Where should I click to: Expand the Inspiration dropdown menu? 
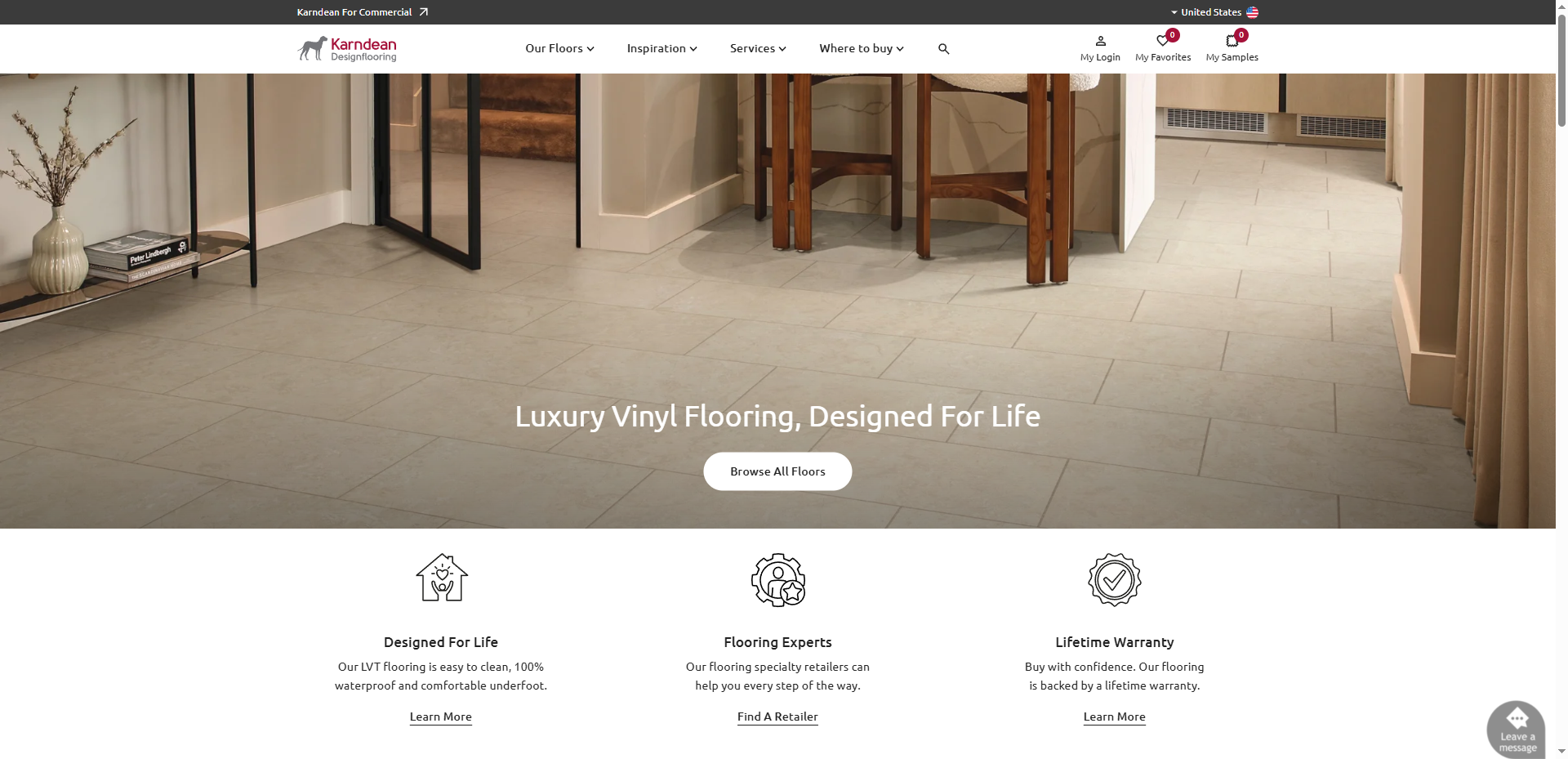pos(661,48)
